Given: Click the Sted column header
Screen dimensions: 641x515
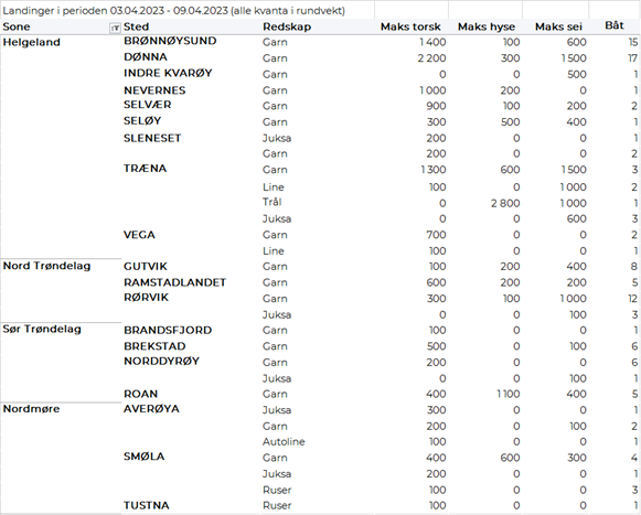Looking at the screenshot, I should coord(136,27).
